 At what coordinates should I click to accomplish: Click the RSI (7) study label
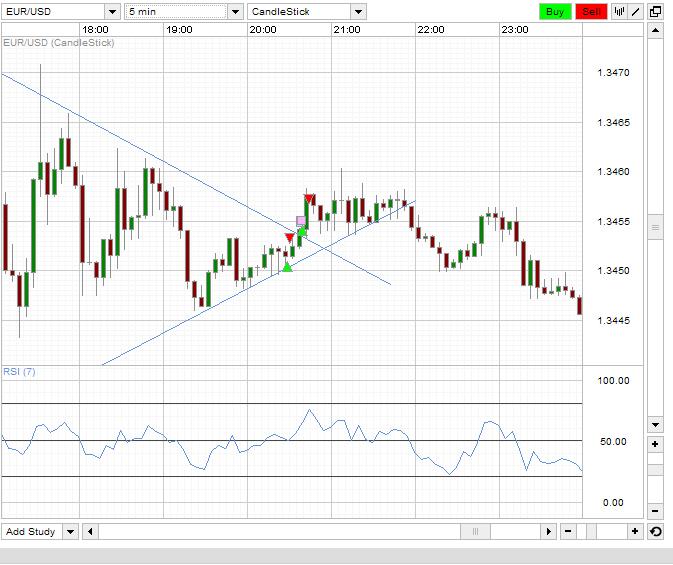[x=19, y=372]
